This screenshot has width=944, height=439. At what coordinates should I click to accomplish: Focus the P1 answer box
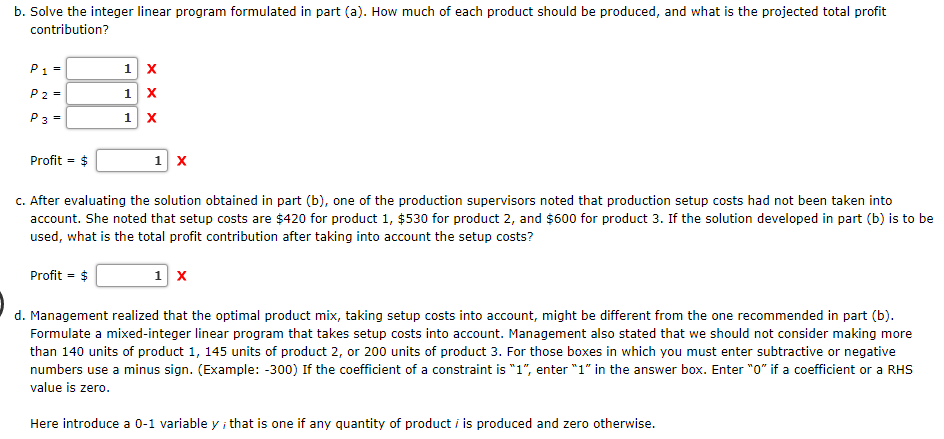tap(102, 69)
